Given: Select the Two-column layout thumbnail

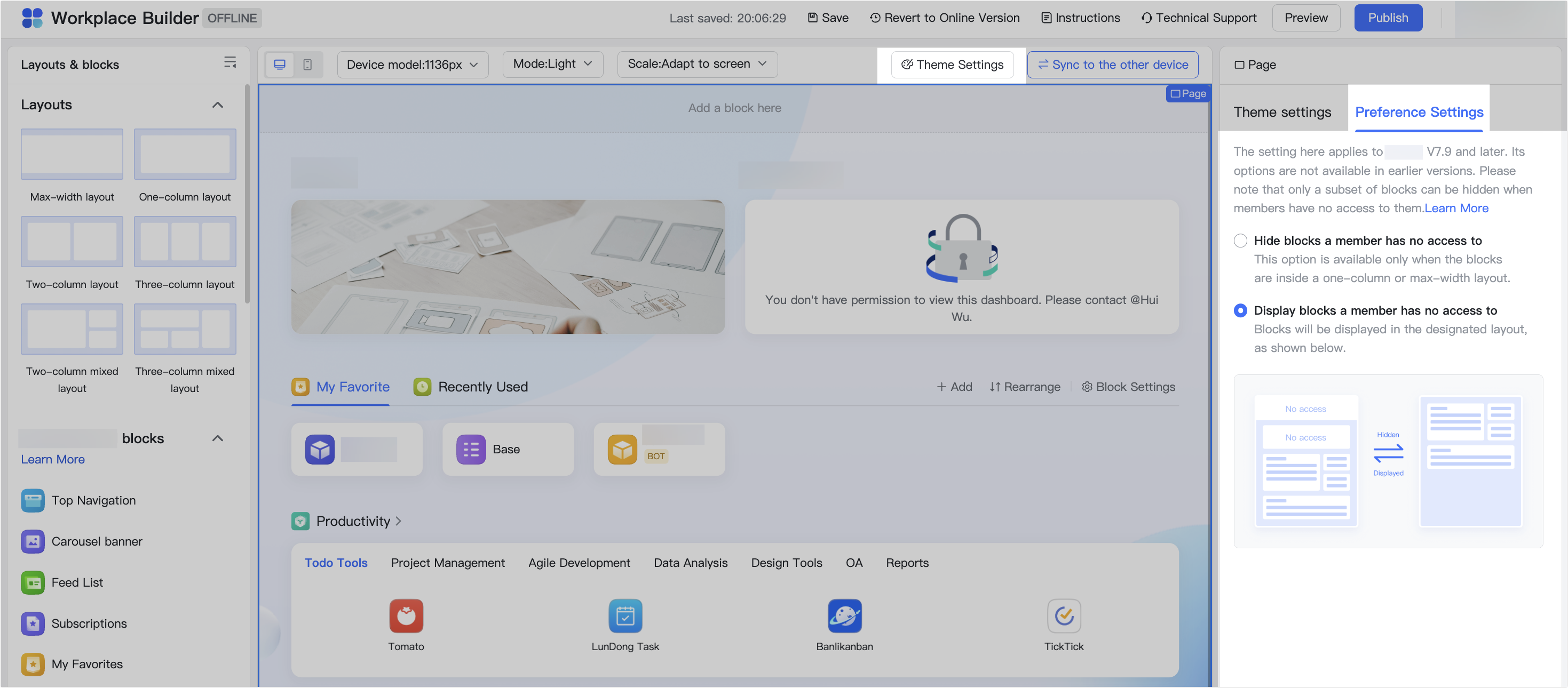Looking at the screenshot, I should pos(72,242).
